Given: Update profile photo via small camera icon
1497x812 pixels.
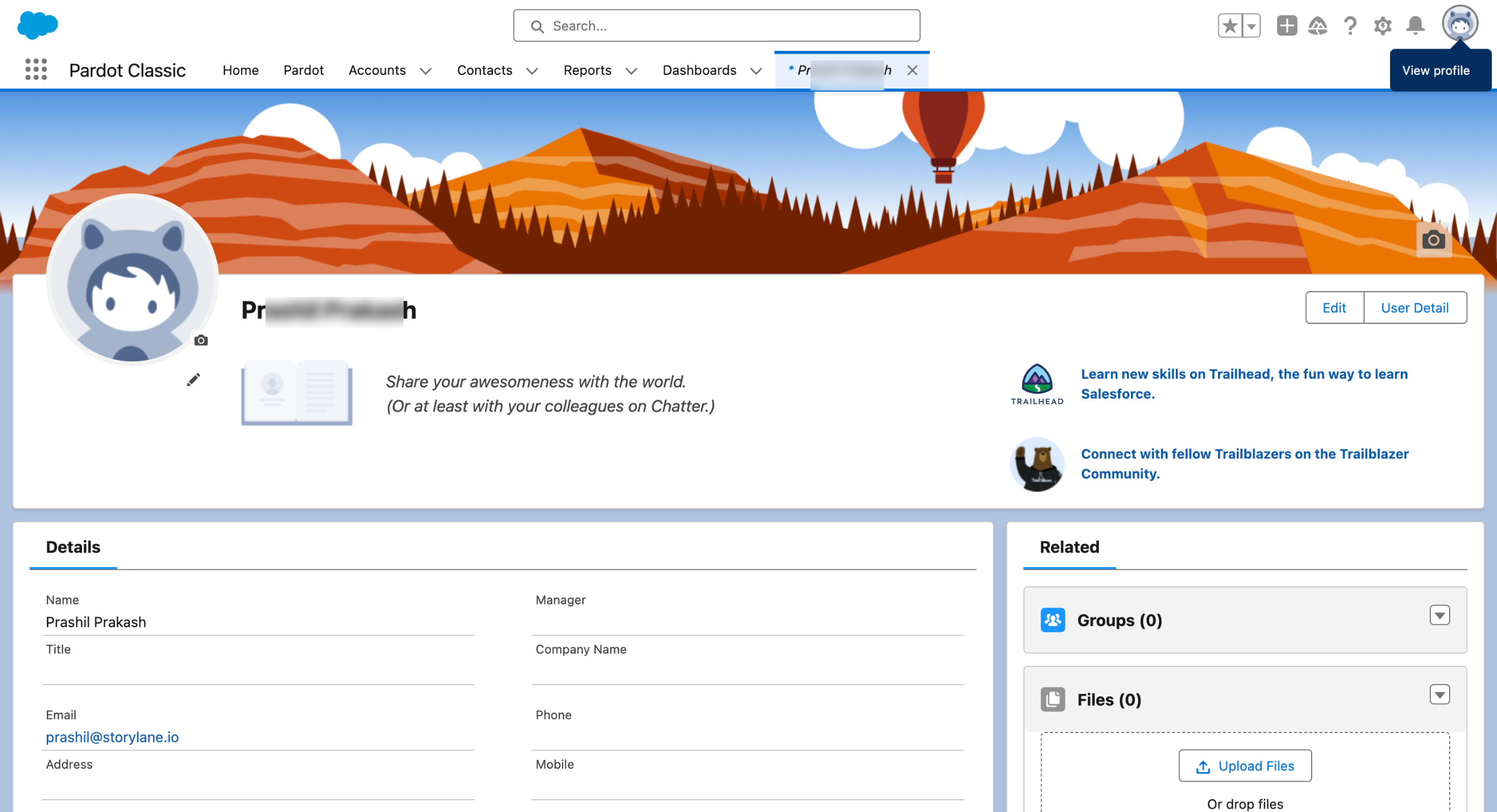Looking at the screenshot, I should click(201, 340).
